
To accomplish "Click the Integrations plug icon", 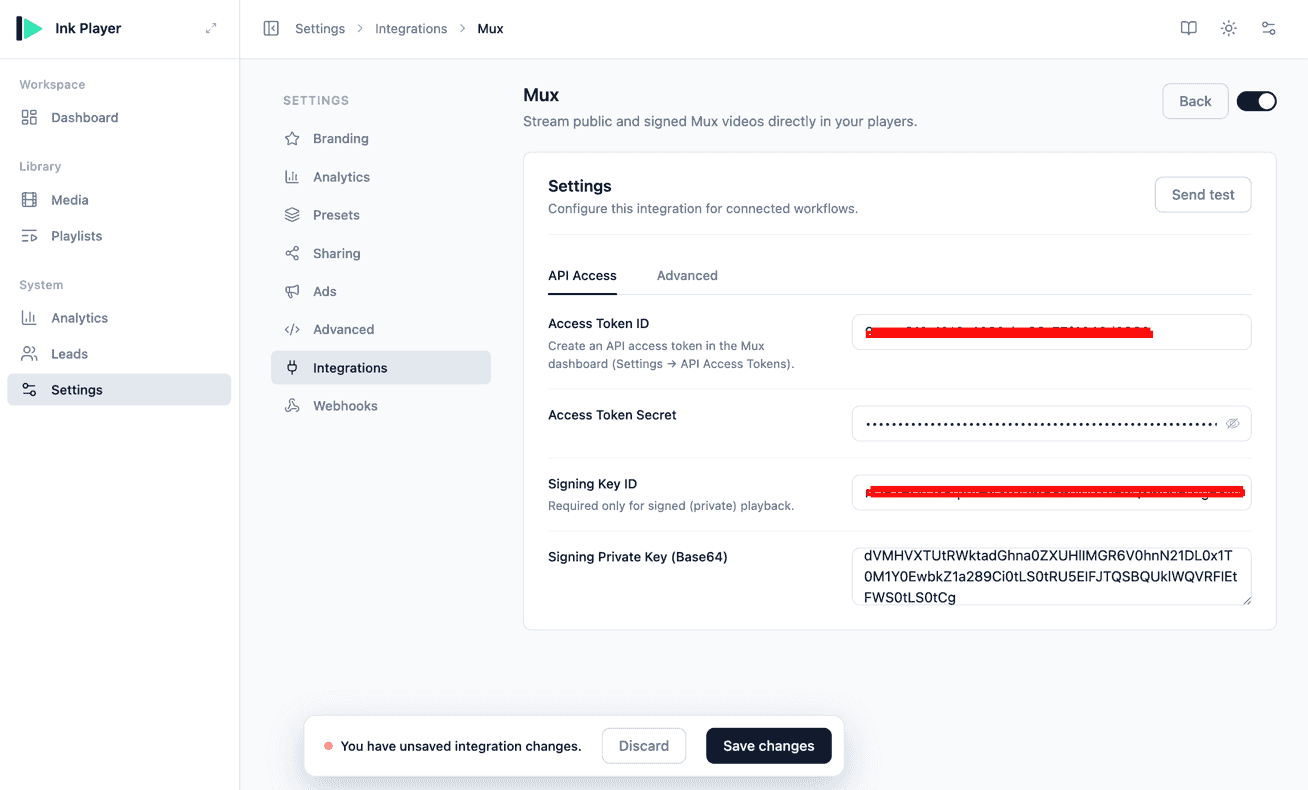I will click(x=292, y=367).
